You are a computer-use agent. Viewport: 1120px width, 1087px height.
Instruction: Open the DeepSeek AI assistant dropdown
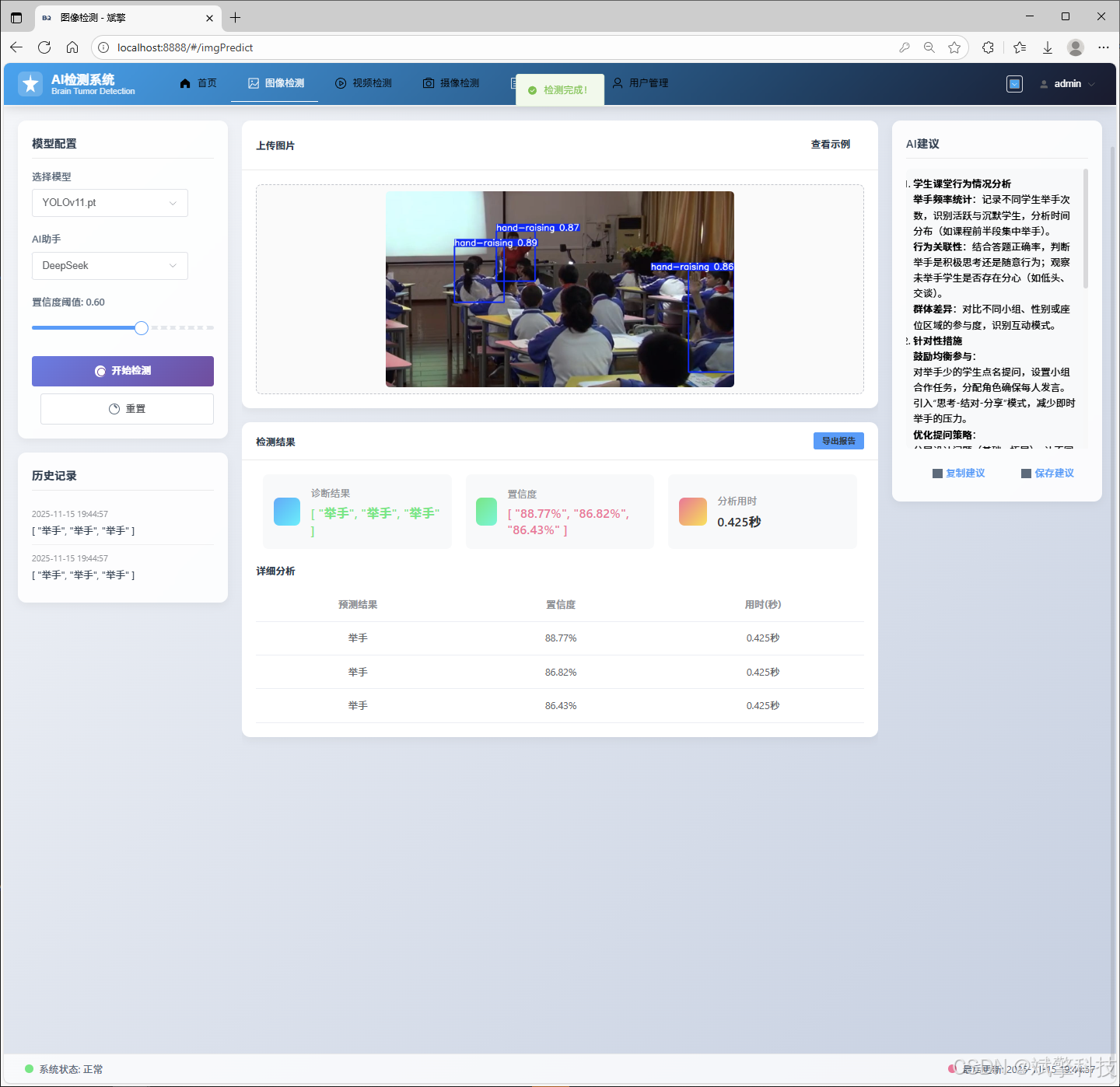pos(110,266)
